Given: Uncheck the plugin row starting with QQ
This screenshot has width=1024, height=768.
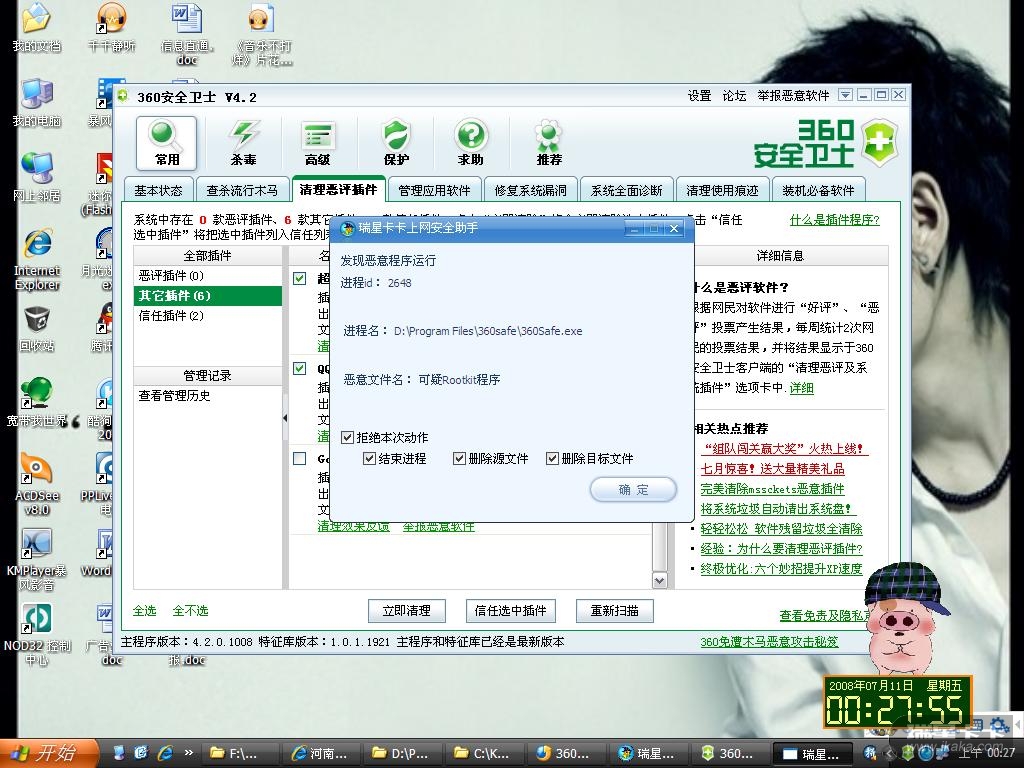Looking at the screenshot, I should [300, 368].
